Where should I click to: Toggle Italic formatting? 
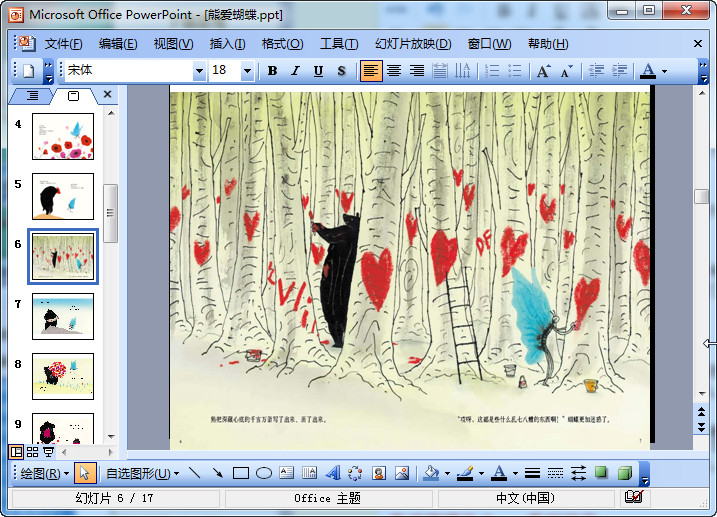coord(295,71)
